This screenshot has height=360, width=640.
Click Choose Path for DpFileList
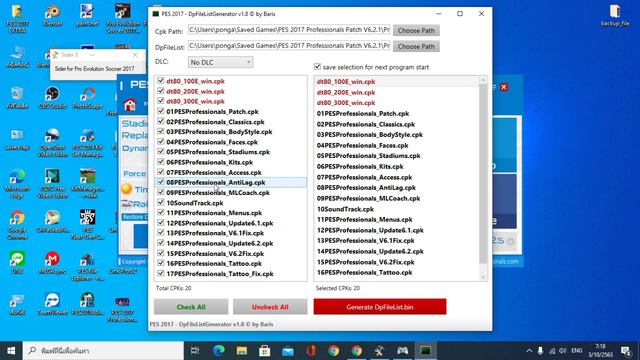(x=416, y=46)
